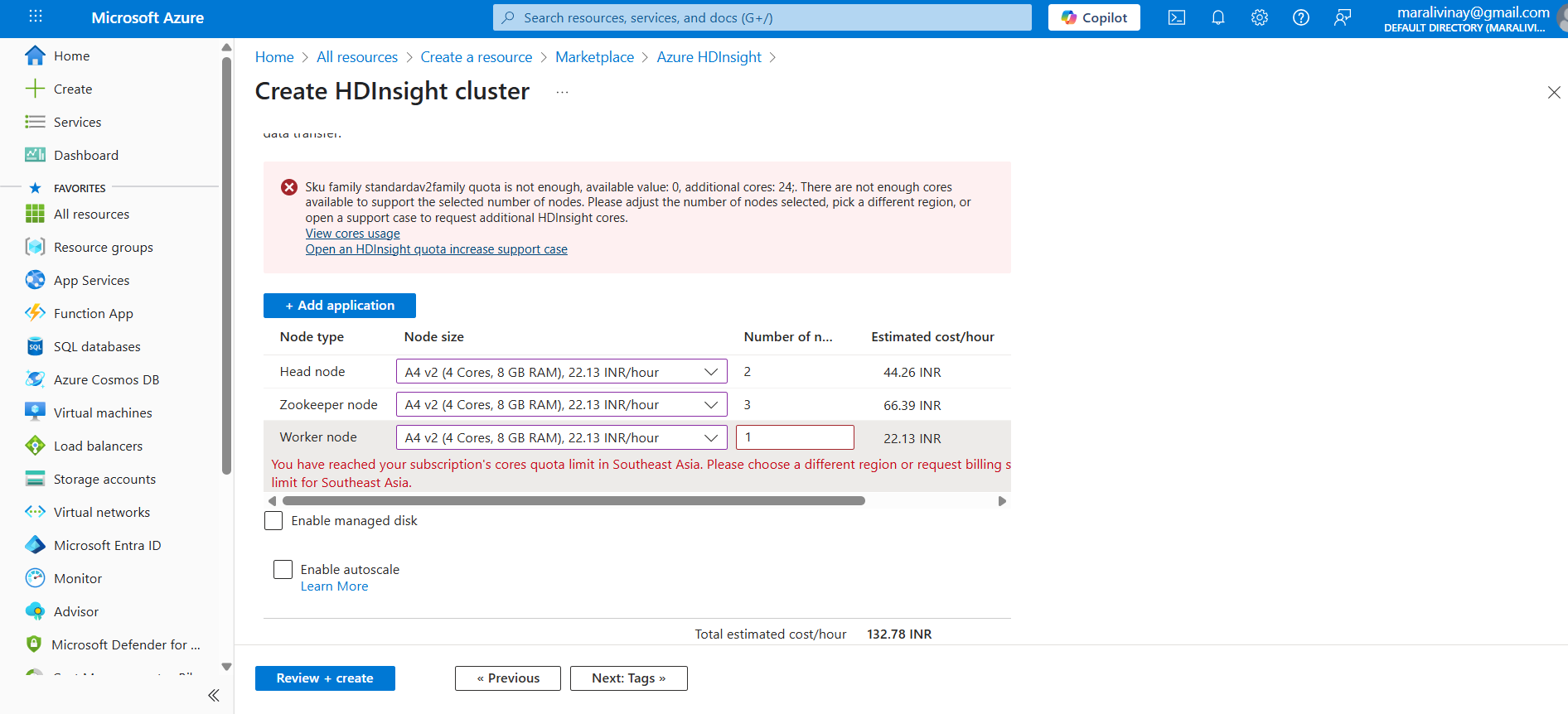Open the Load balancers icon

[x=35, y=446]
